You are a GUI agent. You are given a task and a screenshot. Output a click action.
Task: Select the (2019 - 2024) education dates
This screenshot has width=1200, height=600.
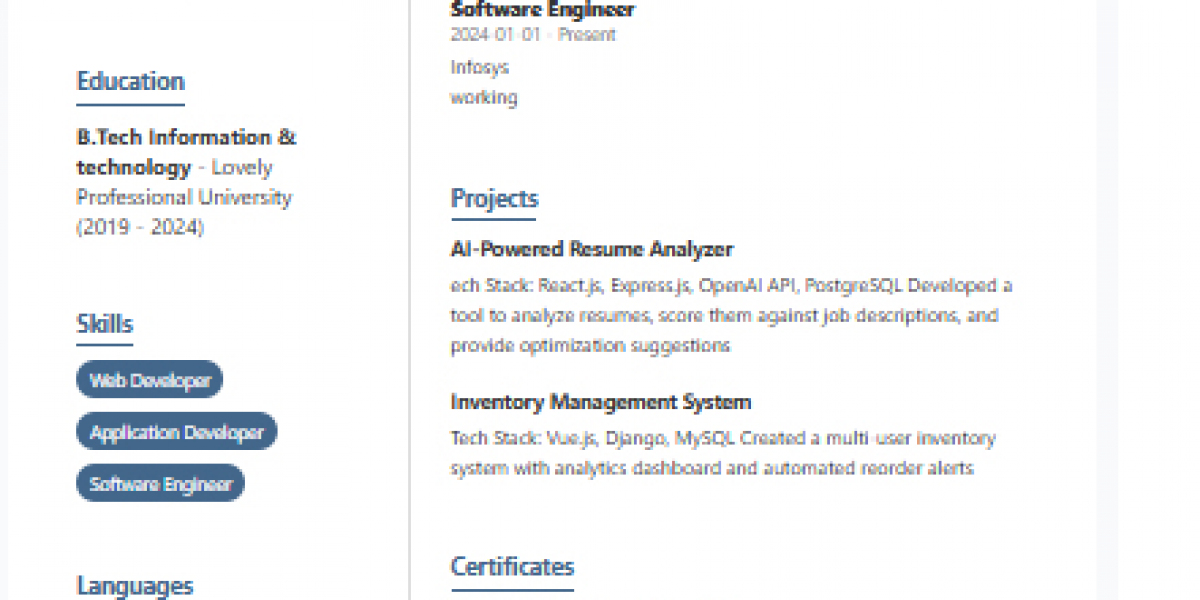click(140, 227)
